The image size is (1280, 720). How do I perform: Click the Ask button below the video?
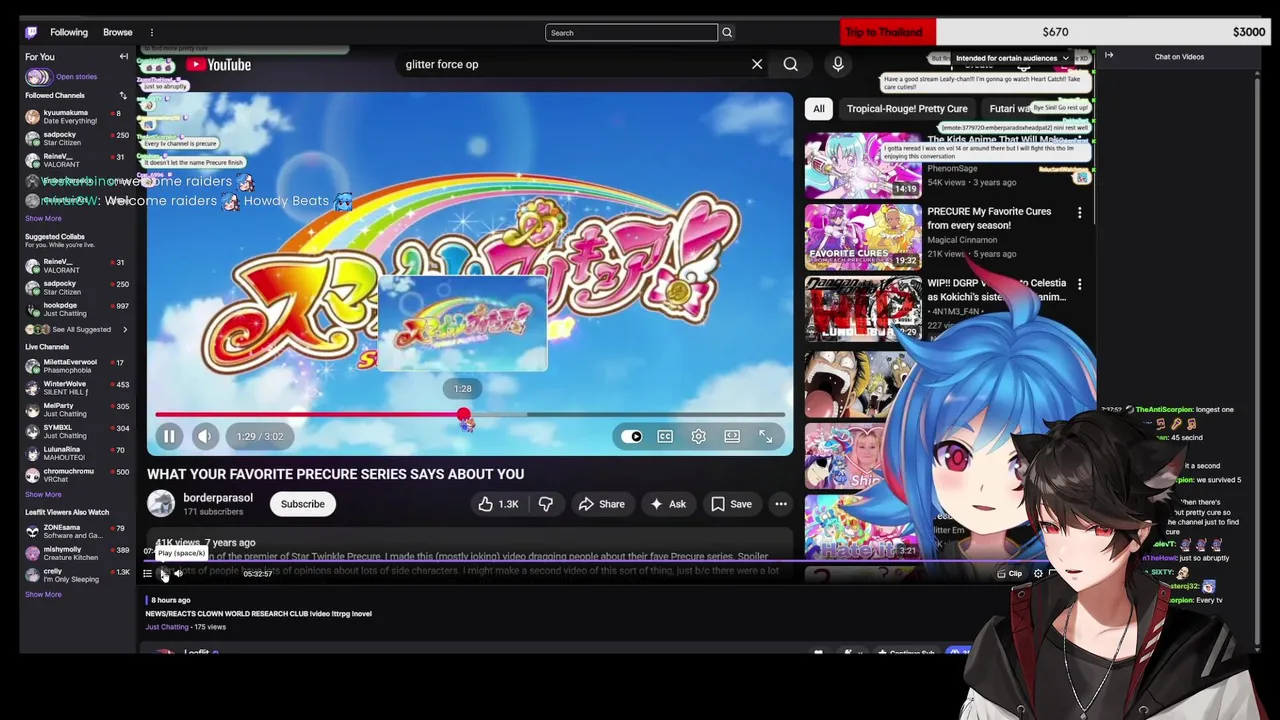(668, 504)
